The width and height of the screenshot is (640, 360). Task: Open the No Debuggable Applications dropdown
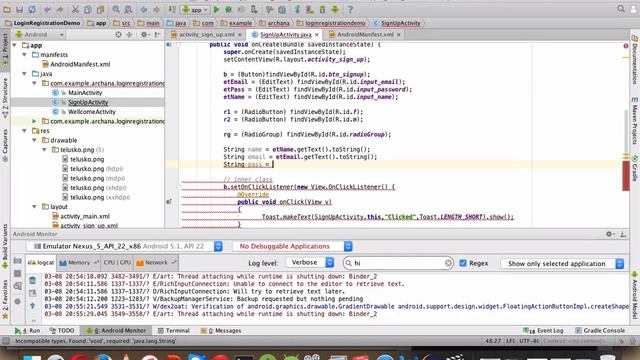pos(292,246)
